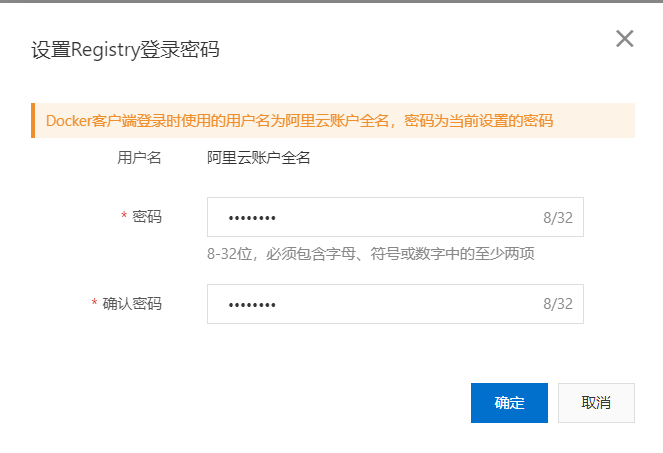
Task: Click the 8-32位 password rule hint
Action: pyautogui.click(x=371, y=254)
